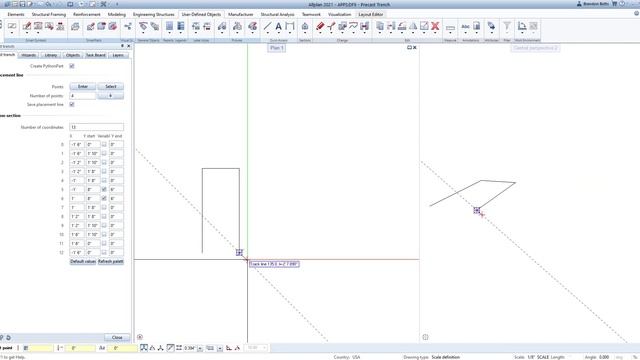The height and width of the screenshot is (360, 640).
Task: Select the Line tool in Quick Access
Action: pos(267,26)
